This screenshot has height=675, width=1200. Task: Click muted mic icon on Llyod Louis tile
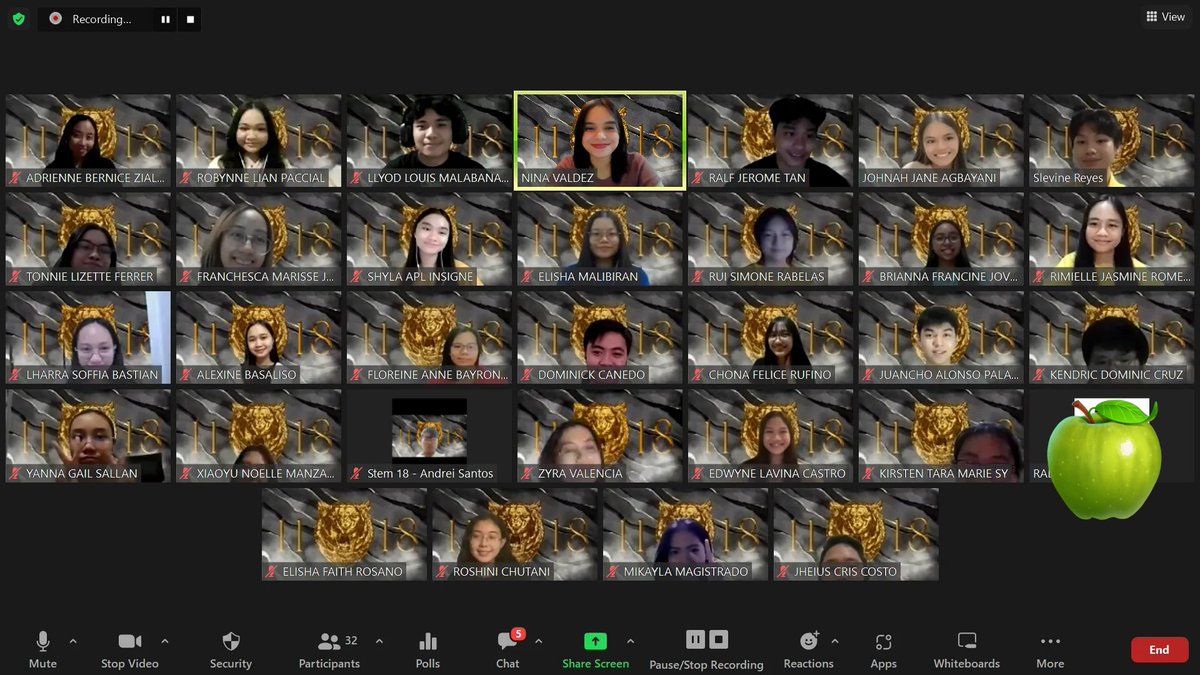(357, 178)
